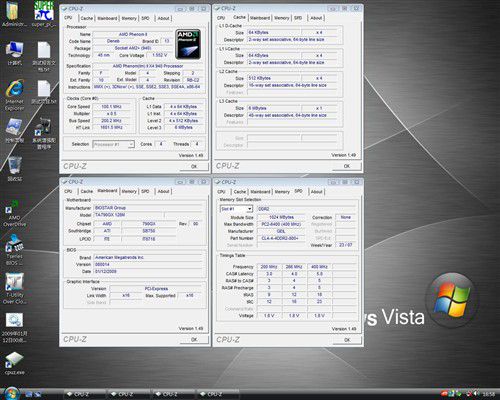
Task: Open Memory tab in the L1 D-Cache window
Action: (282, 18)
